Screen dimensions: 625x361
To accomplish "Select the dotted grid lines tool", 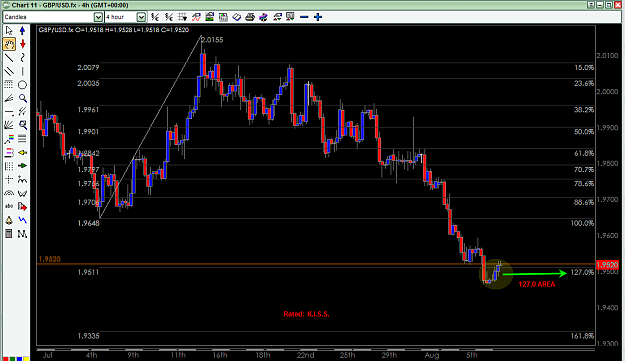I will tap(8, 84).
